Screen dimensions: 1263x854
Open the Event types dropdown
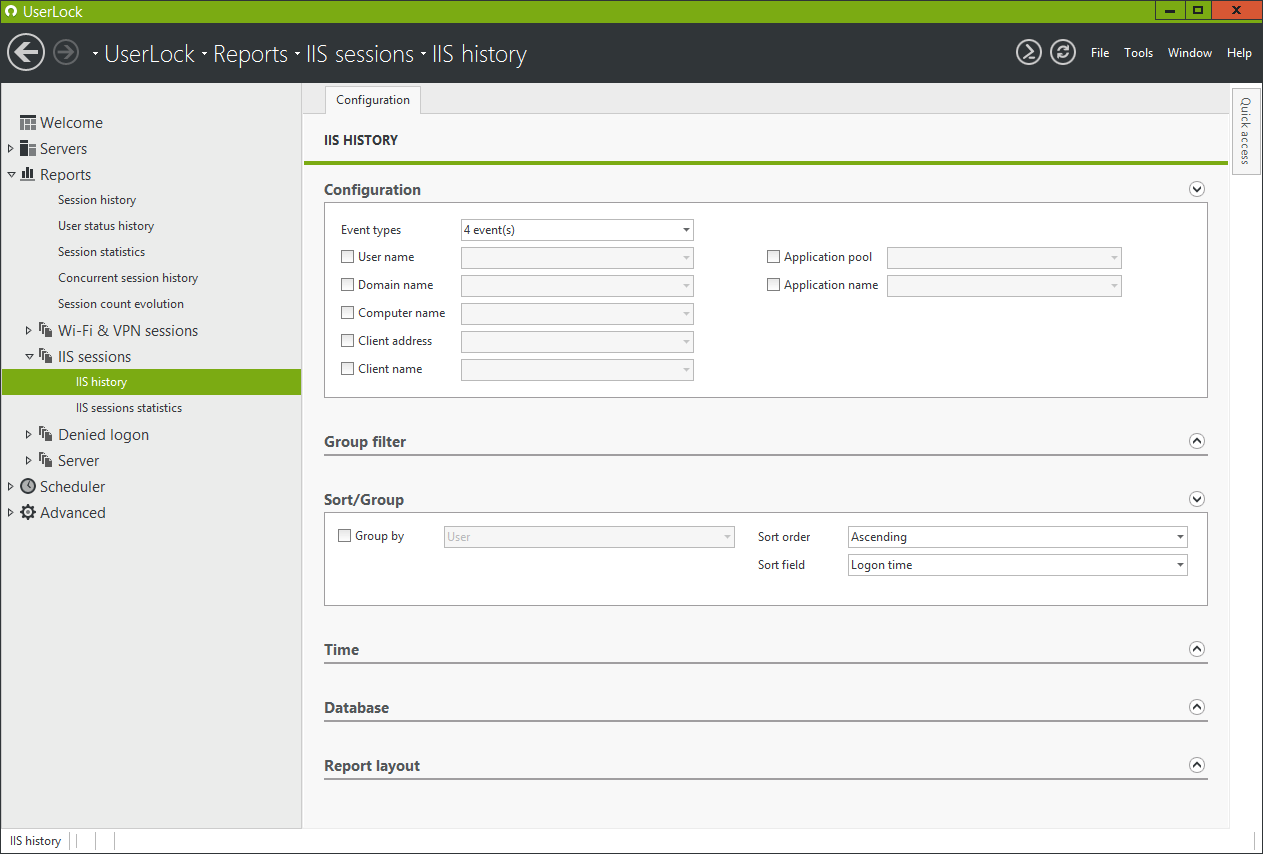[577, 230]
